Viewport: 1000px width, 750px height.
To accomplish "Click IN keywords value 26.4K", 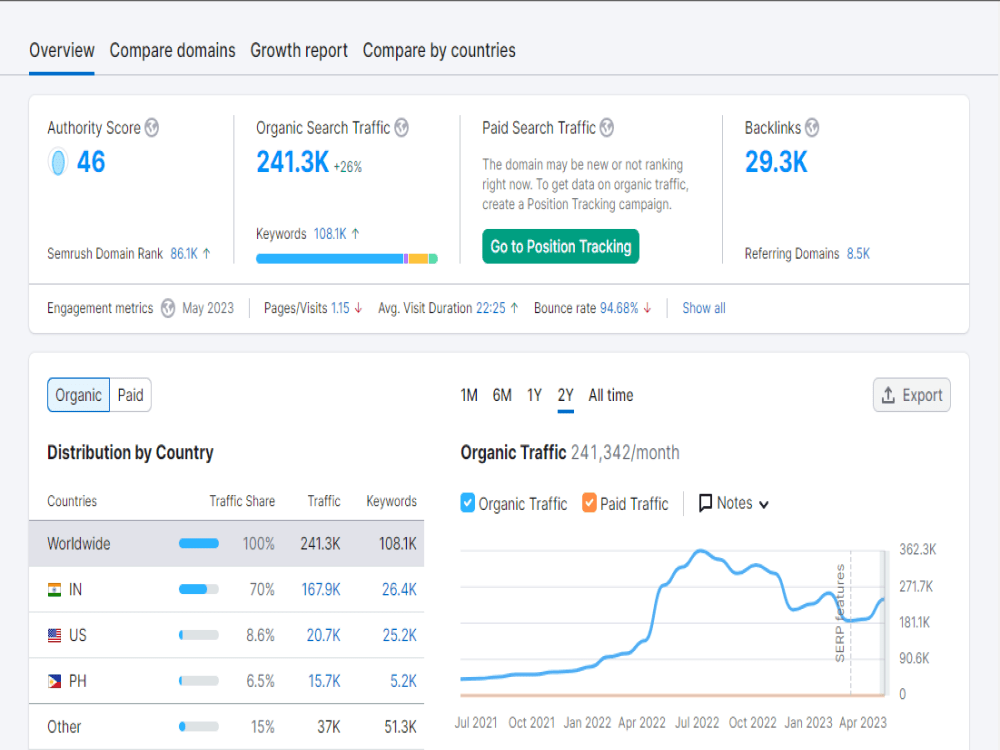I will coord(399,590).
